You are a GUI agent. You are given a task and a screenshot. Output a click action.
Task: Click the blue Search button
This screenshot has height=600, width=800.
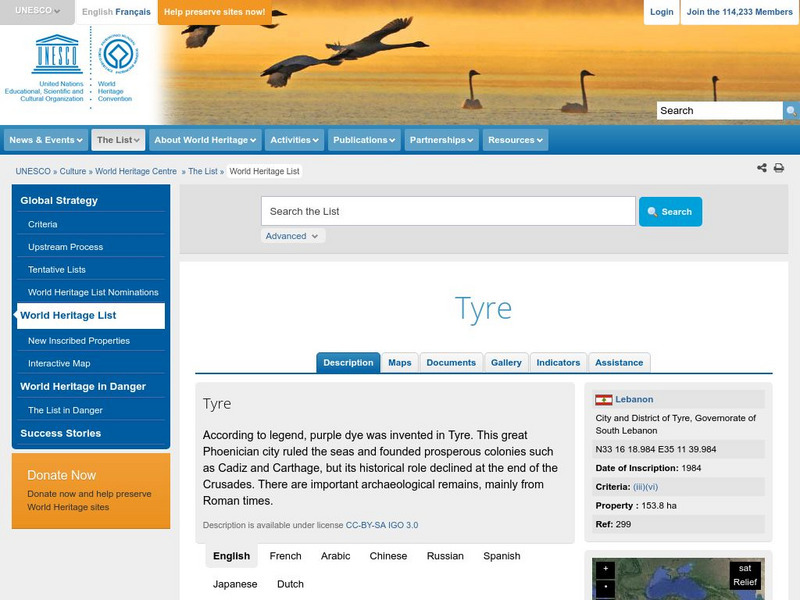pyautogui.click(x=670, y=212)
